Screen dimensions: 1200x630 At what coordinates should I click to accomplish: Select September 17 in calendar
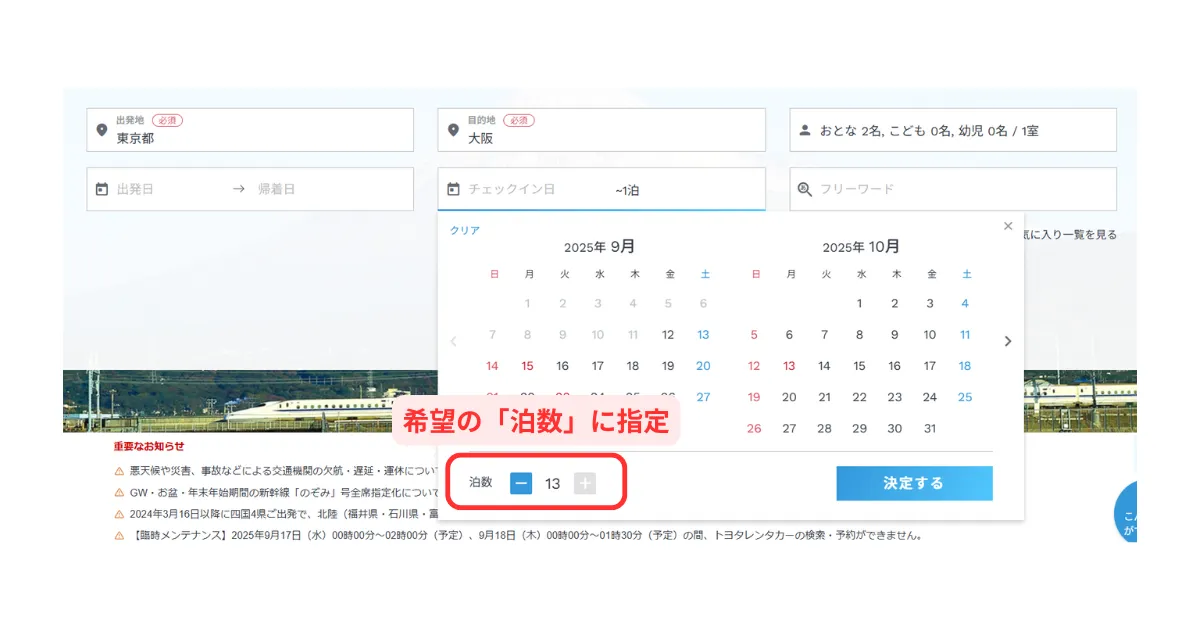598,366
